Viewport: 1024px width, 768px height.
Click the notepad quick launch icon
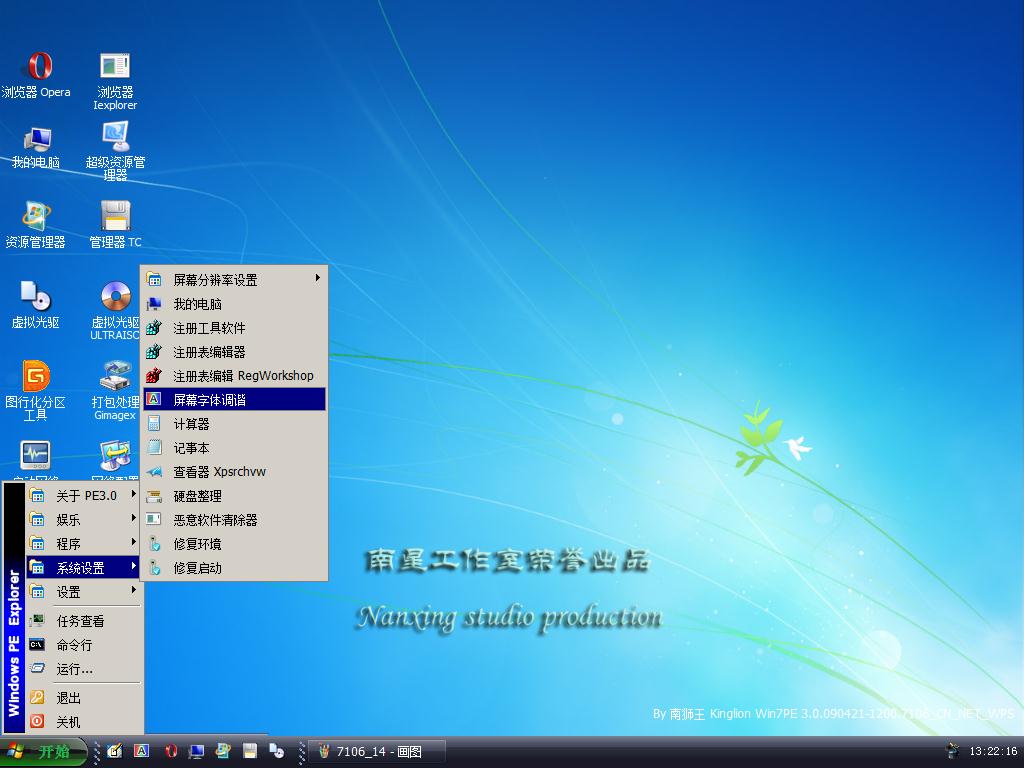click(x=115, y=751)
